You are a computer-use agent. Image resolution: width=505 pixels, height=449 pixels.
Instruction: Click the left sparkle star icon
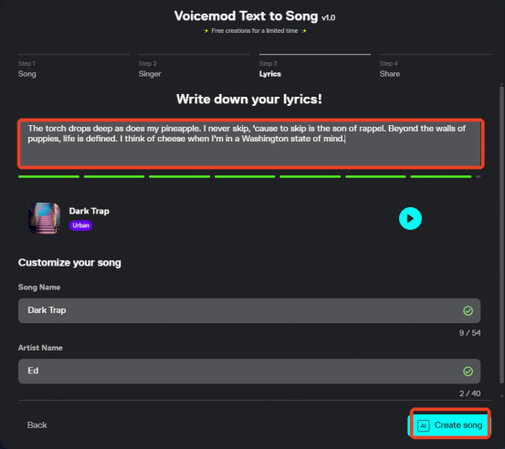click(x=206, y=31)
